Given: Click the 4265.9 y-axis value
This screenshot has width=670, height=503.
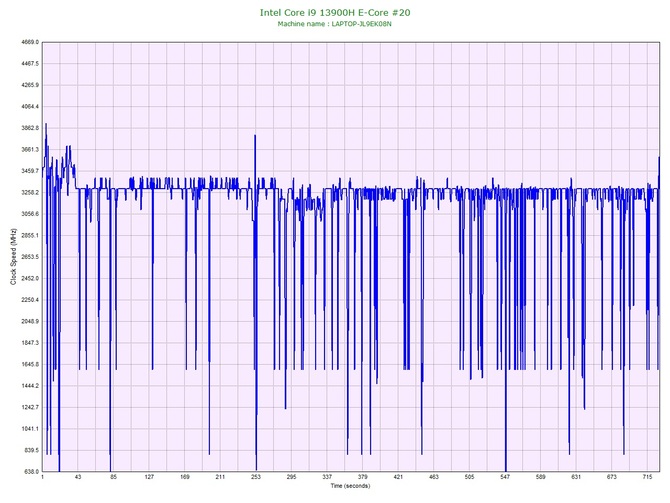Looking at the screenshot, I should tap(30, 85).
